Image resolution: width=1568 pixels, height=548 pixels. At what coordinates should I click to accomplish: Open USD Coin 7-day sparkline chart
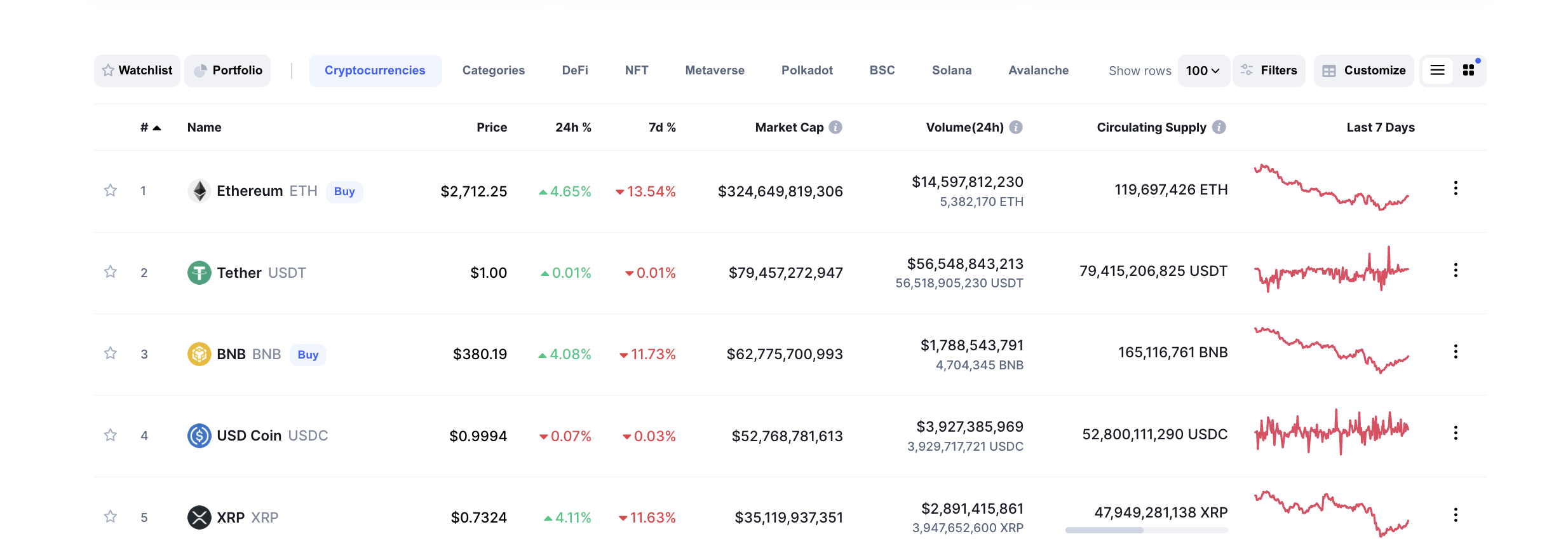[1331, 432]
